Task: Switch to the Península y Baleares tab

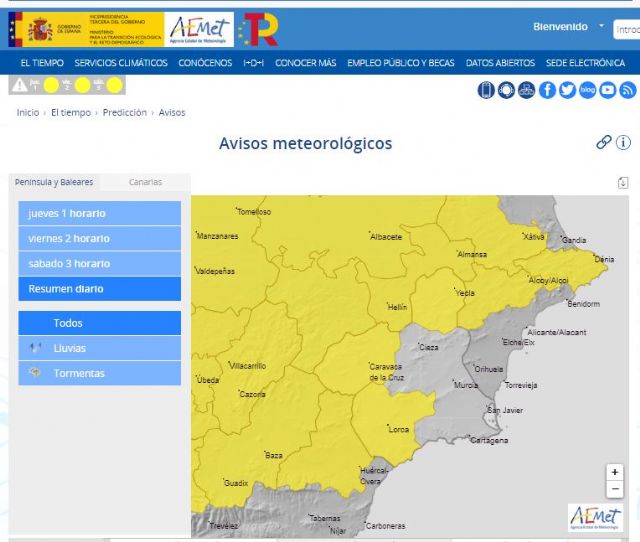Action: click(x=54, y=182)
